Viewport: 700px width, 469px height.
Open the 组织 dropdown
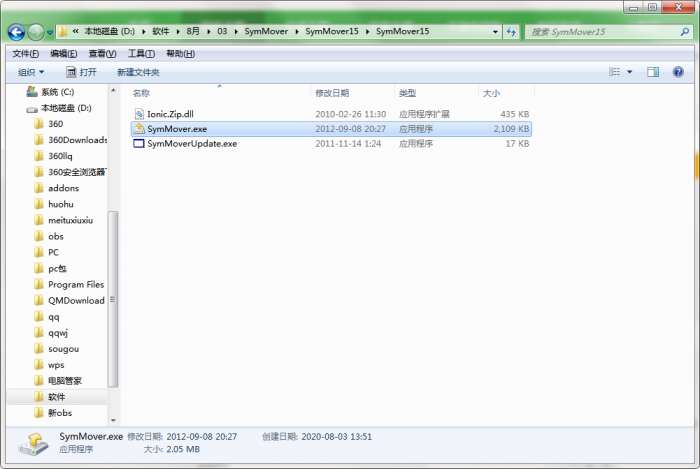(31, 72)
